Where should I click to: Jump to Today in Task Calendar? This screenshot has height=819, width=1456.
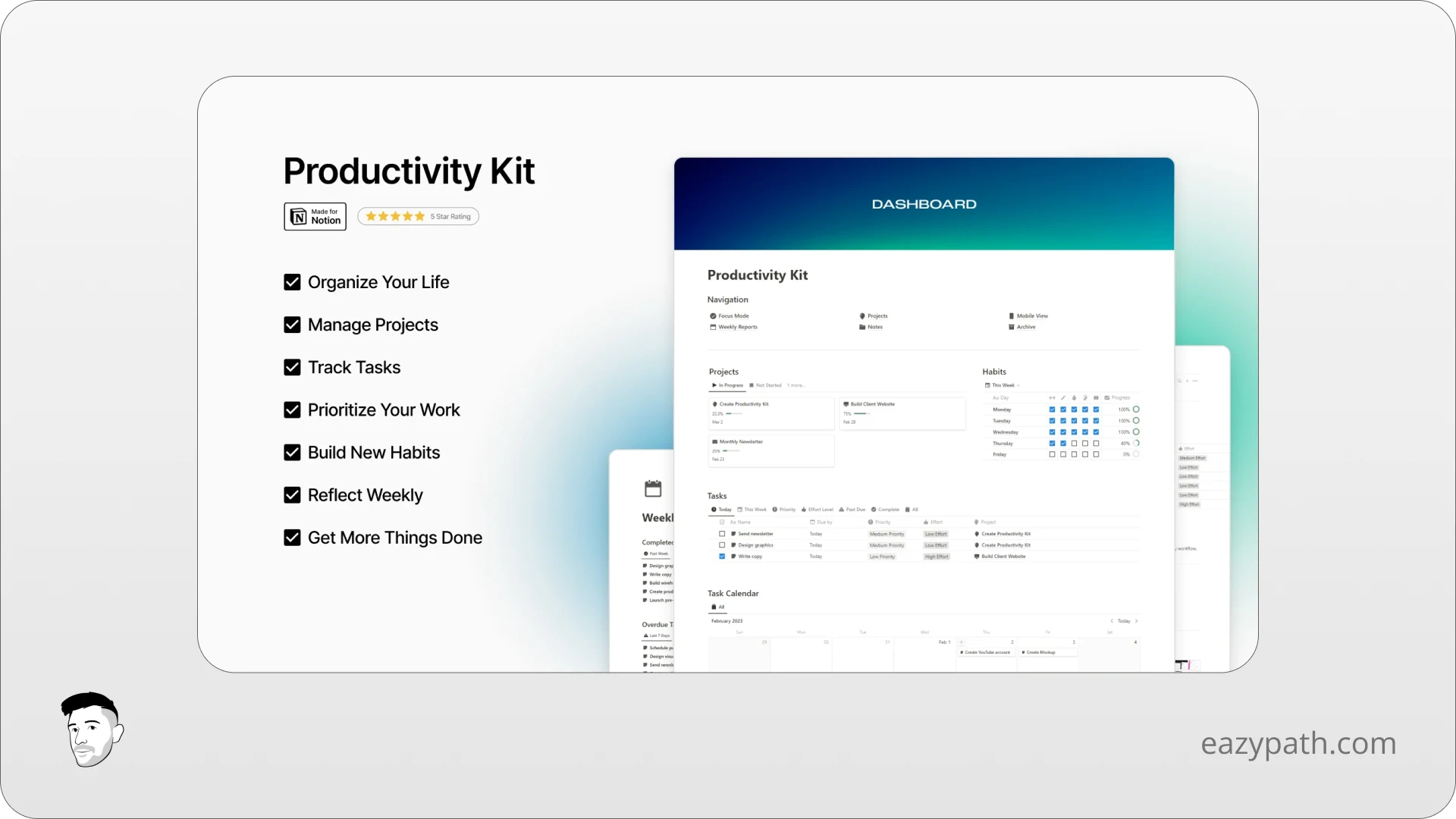[x=1124, y=621]
